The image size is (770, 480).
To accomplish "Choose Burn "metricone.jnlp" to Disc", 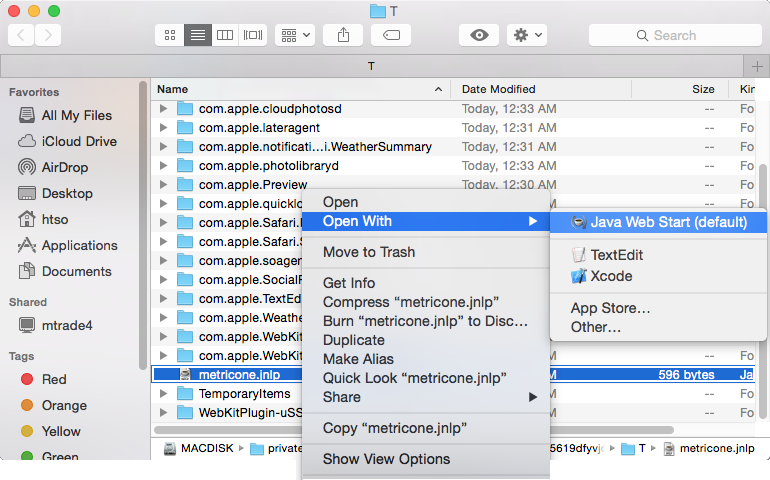I will (426, 321).
